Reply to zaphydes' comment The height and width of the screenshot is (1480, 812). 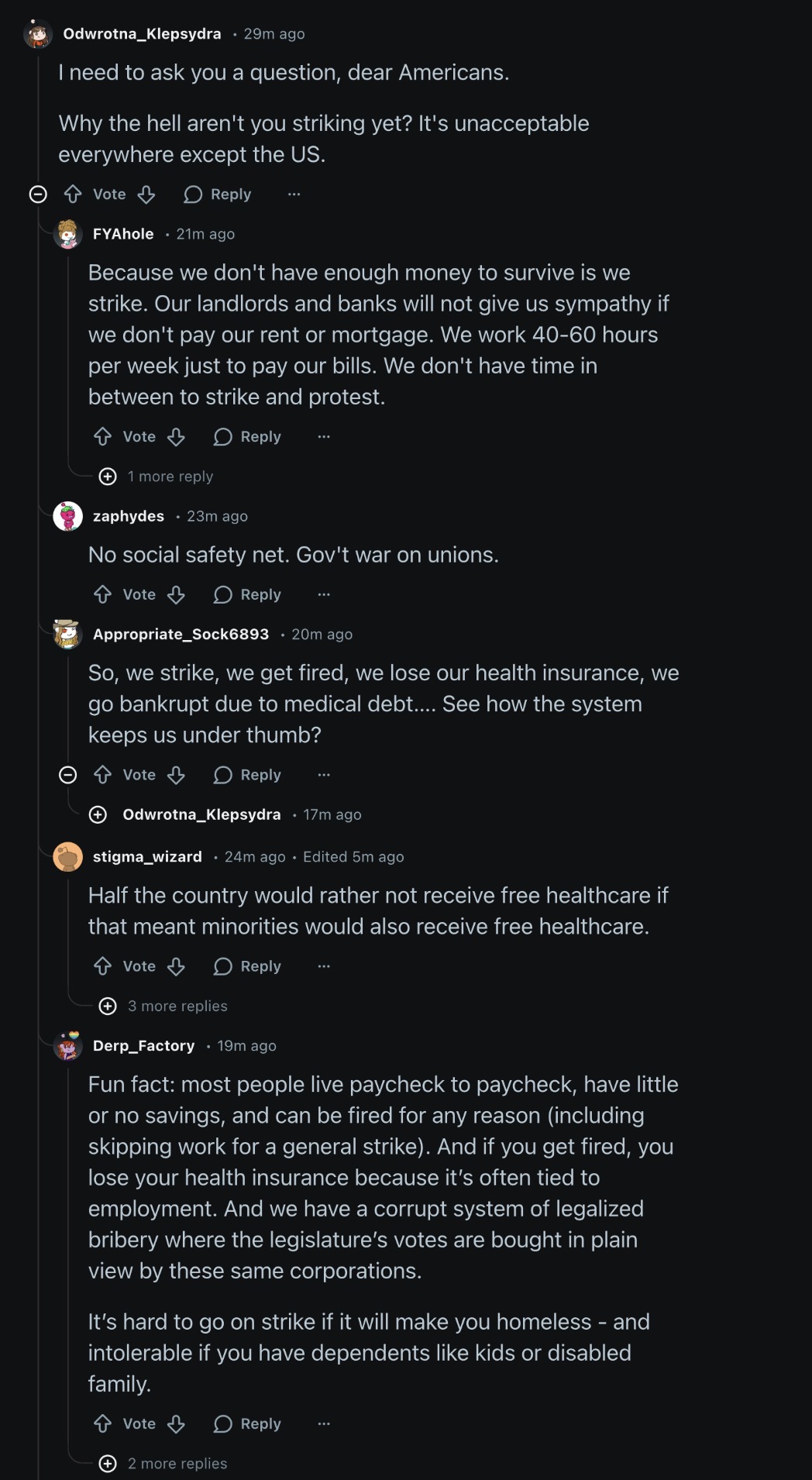point(248,594)
